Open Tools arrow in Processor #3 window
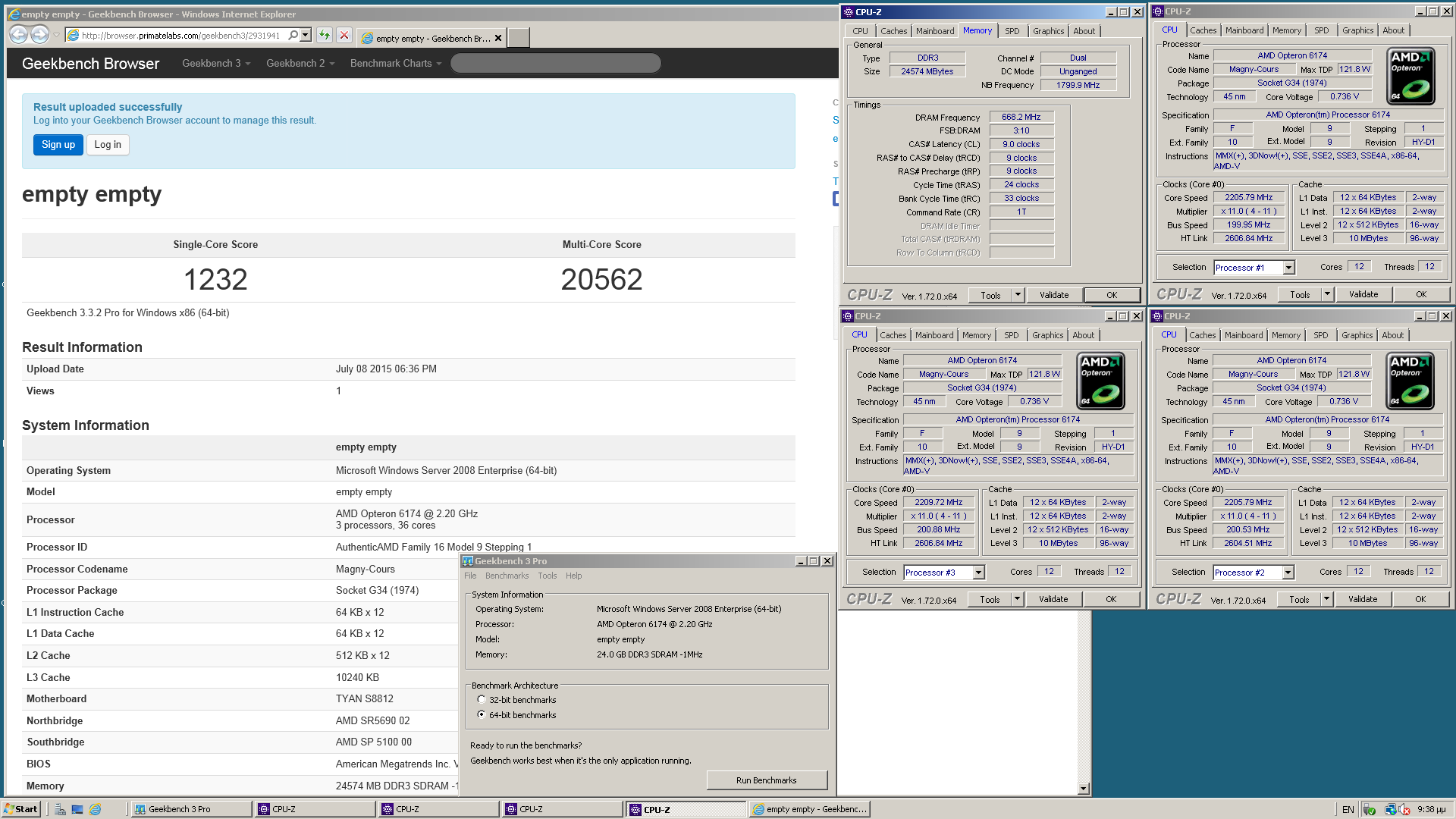 point(1017,599)
